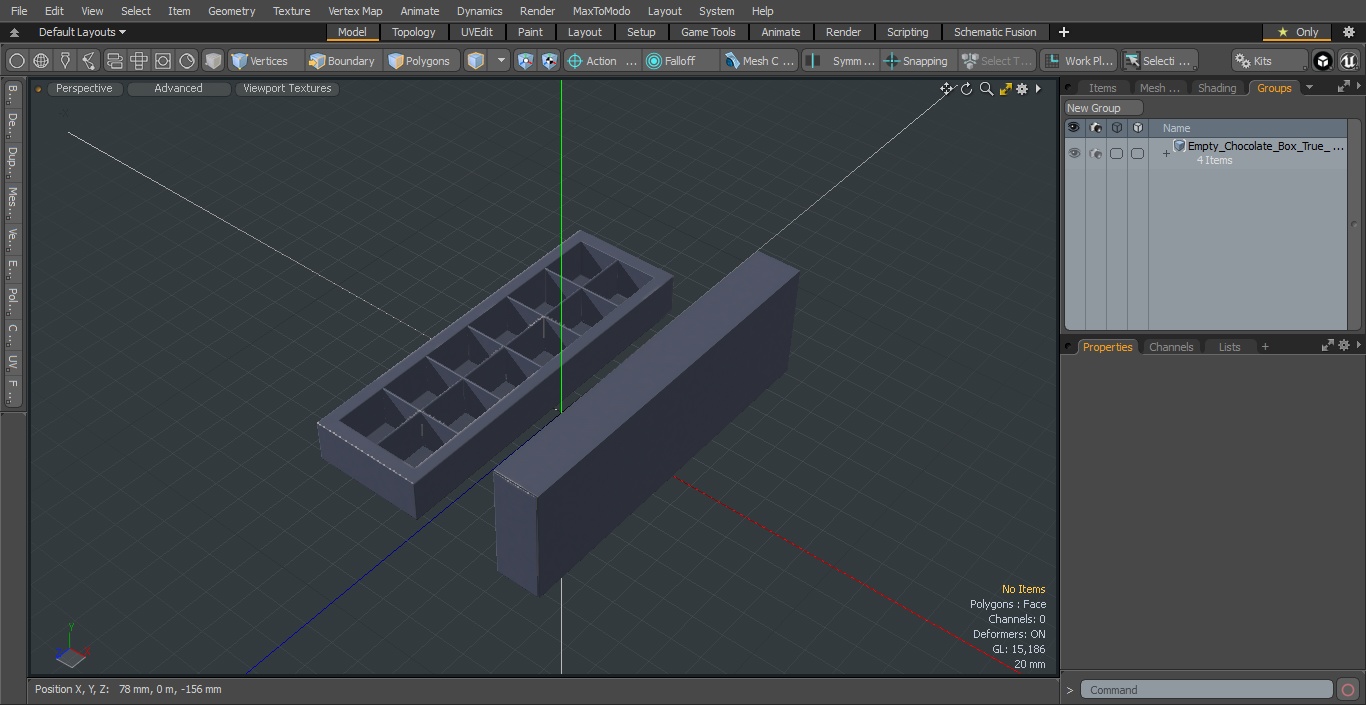Screen dimensions: 1366x705
Task: Click the globe mesh tool icon
Action: pyautogui.click(x=41, y=61)
